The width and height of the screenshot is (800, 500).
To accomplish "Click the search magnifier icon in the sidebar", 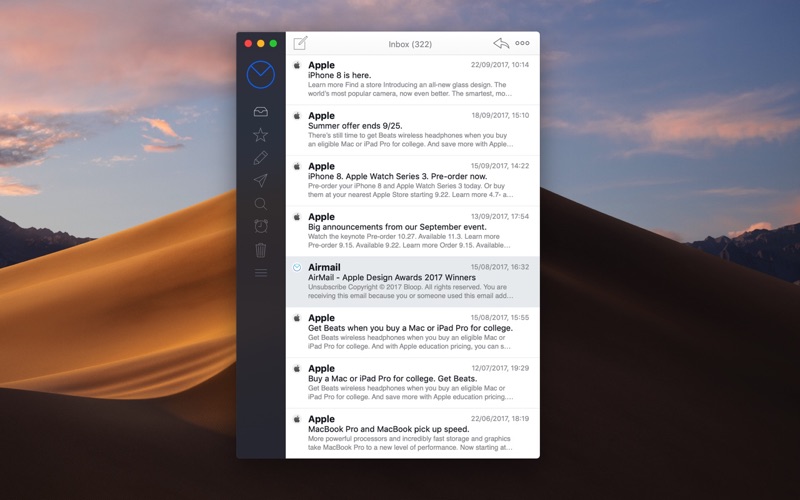I will pos(260,204).
